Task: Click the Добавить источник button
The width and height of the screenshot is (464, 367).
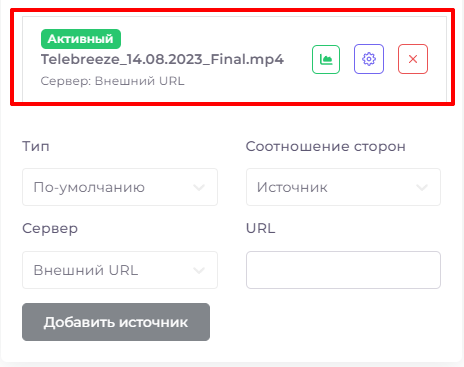Action: point(116,322)
